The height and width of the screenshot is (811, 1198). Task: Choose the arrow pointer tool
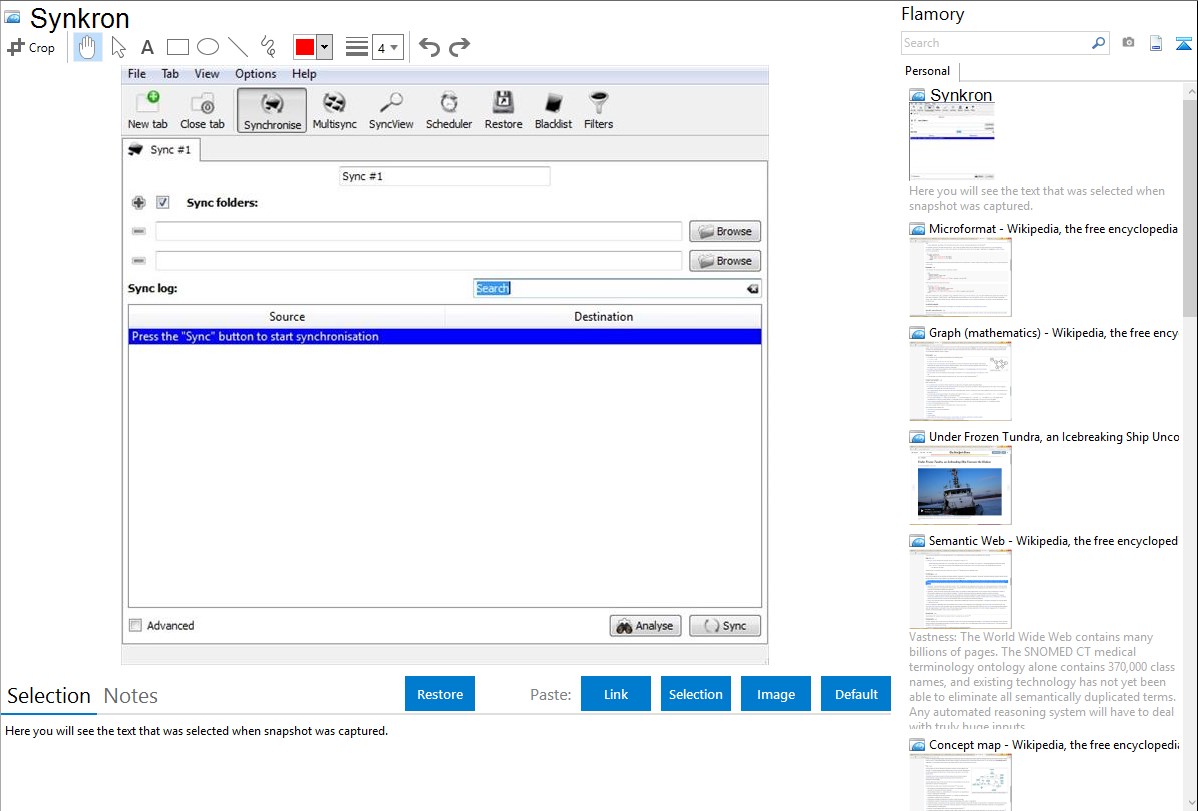pyautogui.click(x=118, y=47)
